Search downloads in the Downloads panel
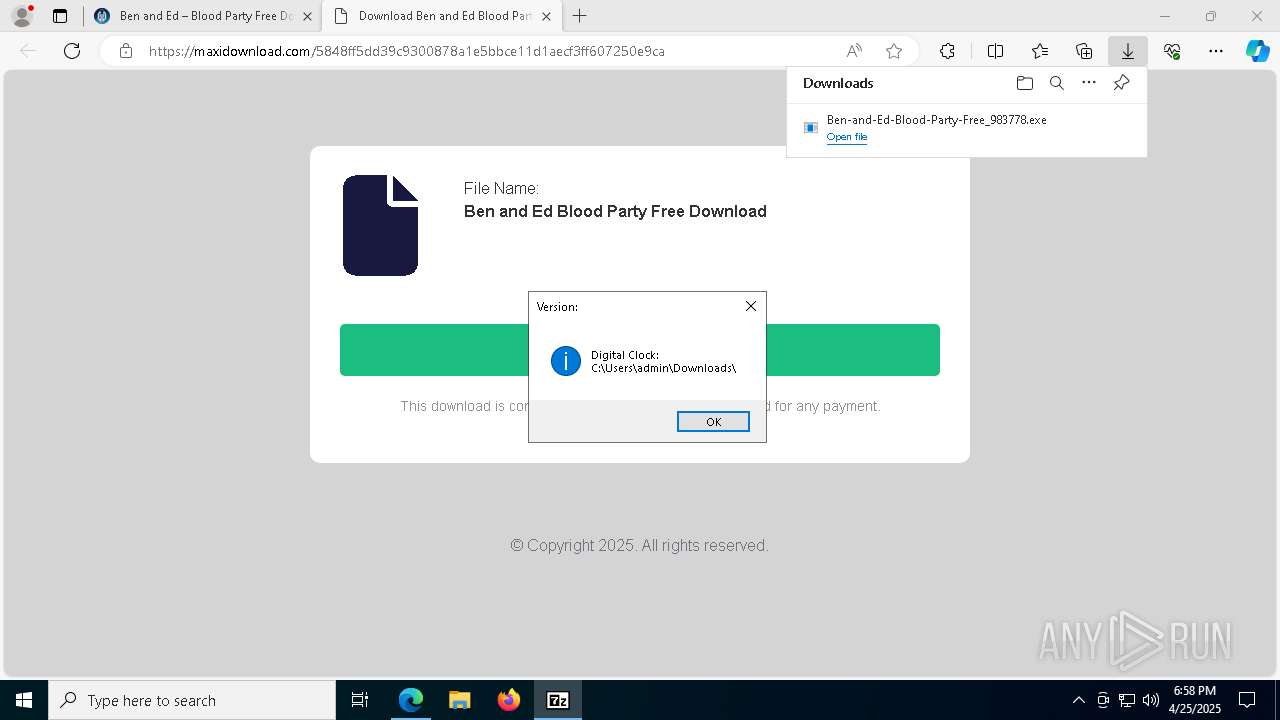The height and width of the screenshot is (720, 1280). point(1056,83)
